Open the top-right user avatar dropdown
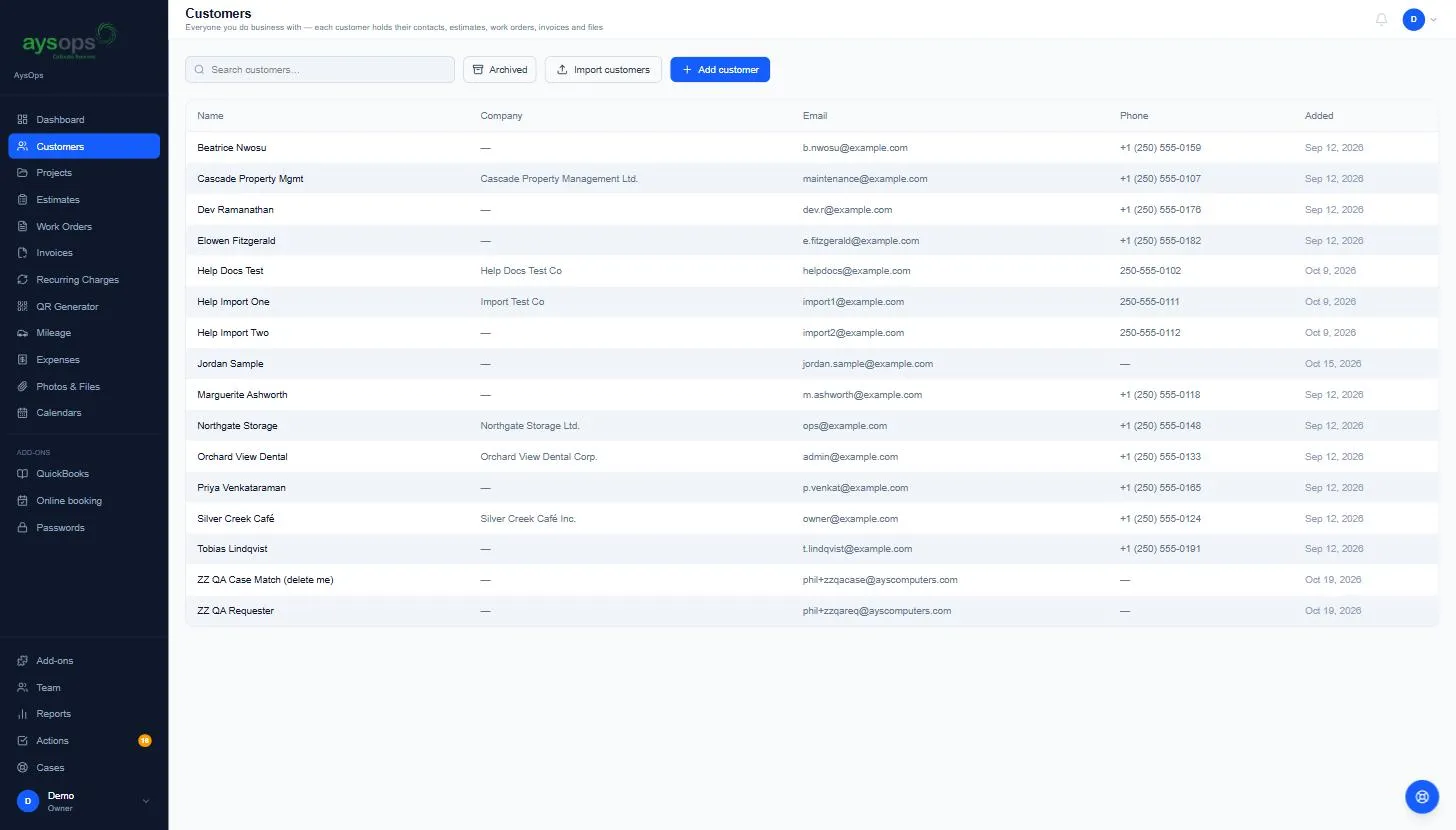 point(1419,19)
